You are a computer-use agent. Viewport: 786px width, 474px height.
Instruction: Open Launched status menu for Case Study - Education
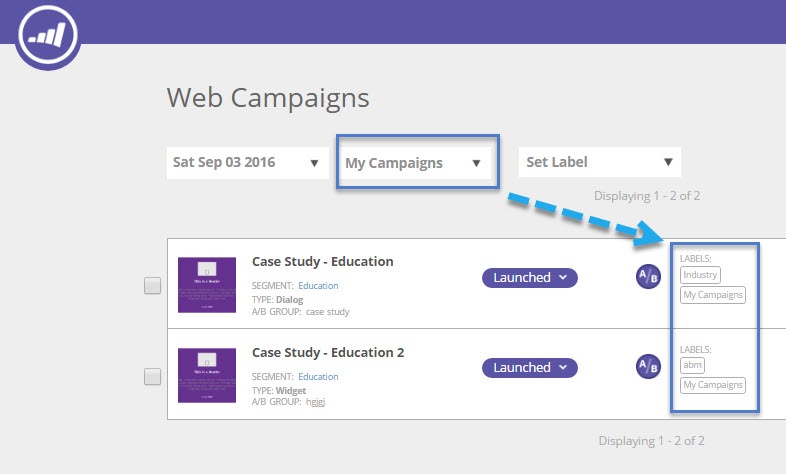(x=529, y=277)
